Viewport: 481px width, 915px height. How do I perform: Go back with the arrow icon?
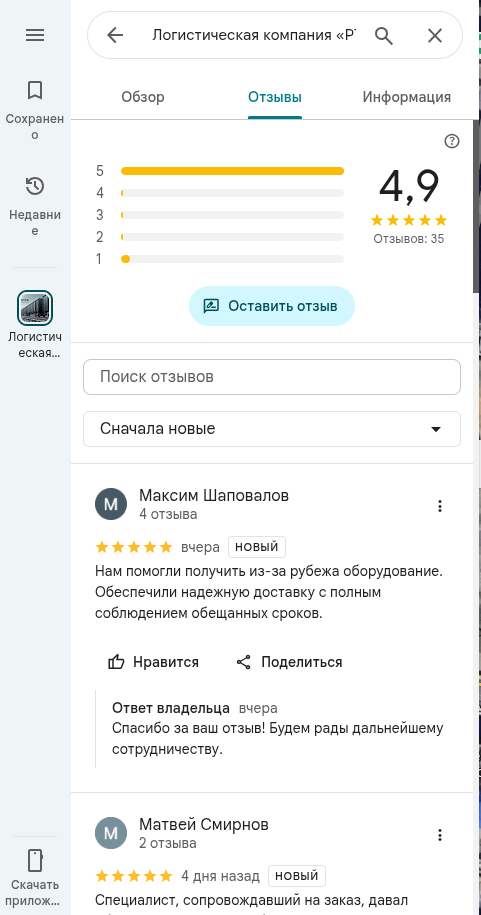coord(116,36)
